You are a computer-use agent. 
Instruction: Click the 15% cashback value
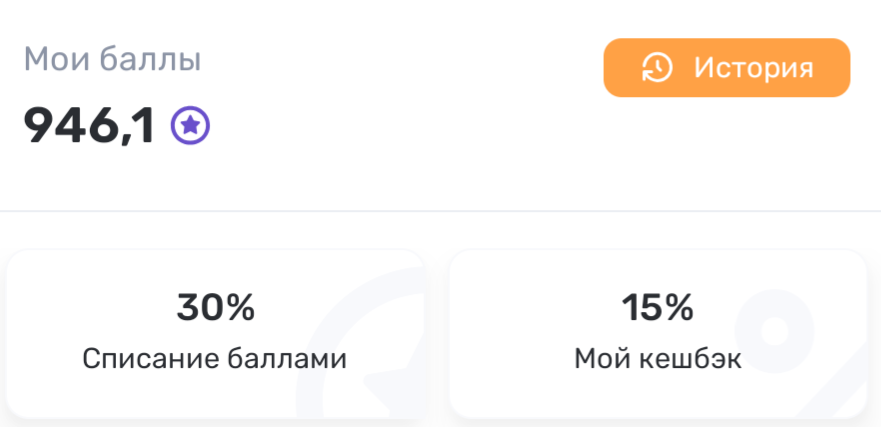[x=658, y=308]
